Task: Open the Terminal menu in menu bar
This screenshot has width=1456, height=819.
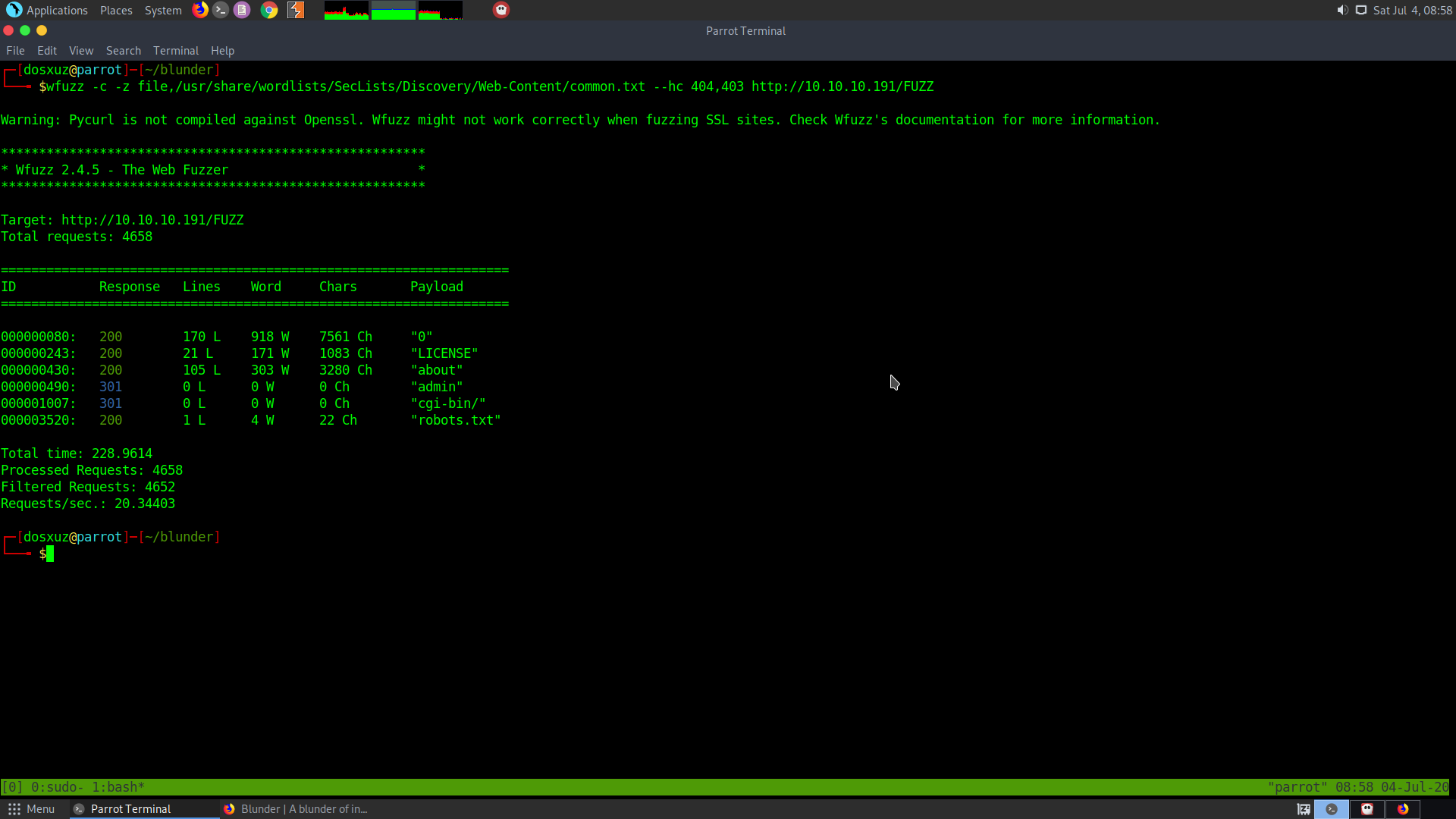Action: point(176,51)
